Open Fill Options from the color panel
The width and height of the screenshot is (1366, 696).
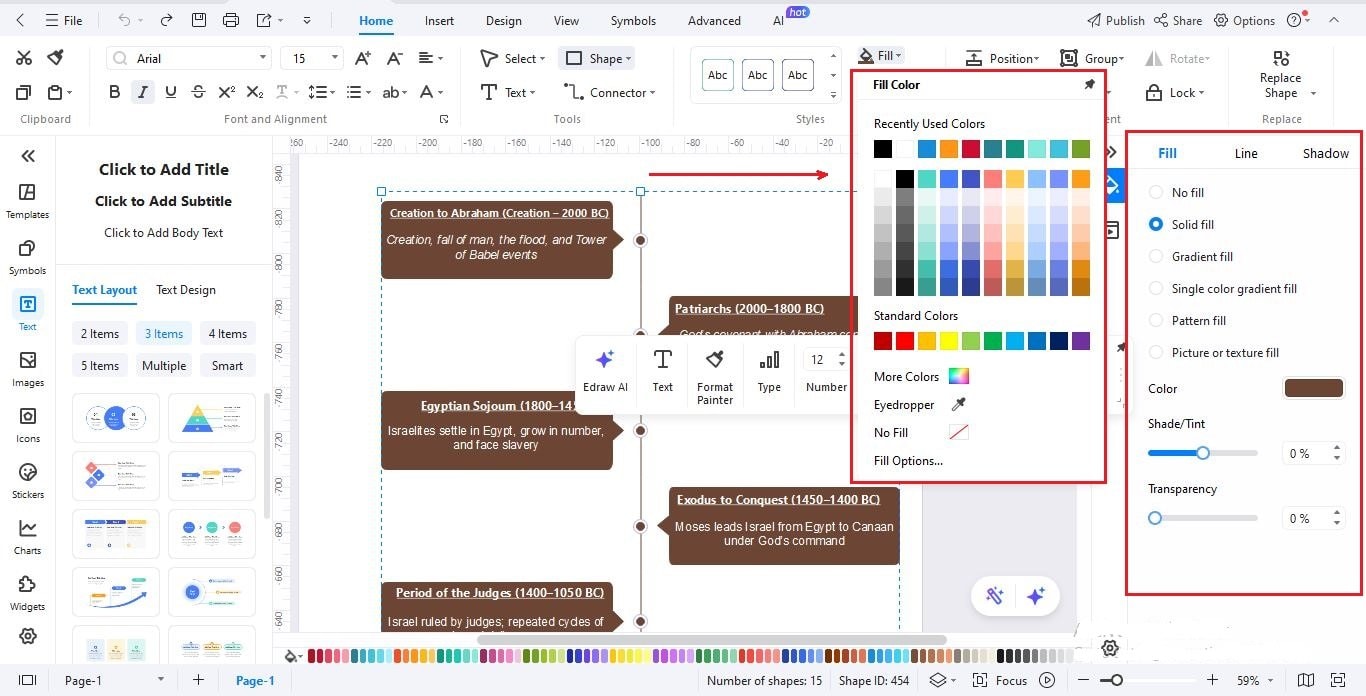908,460
